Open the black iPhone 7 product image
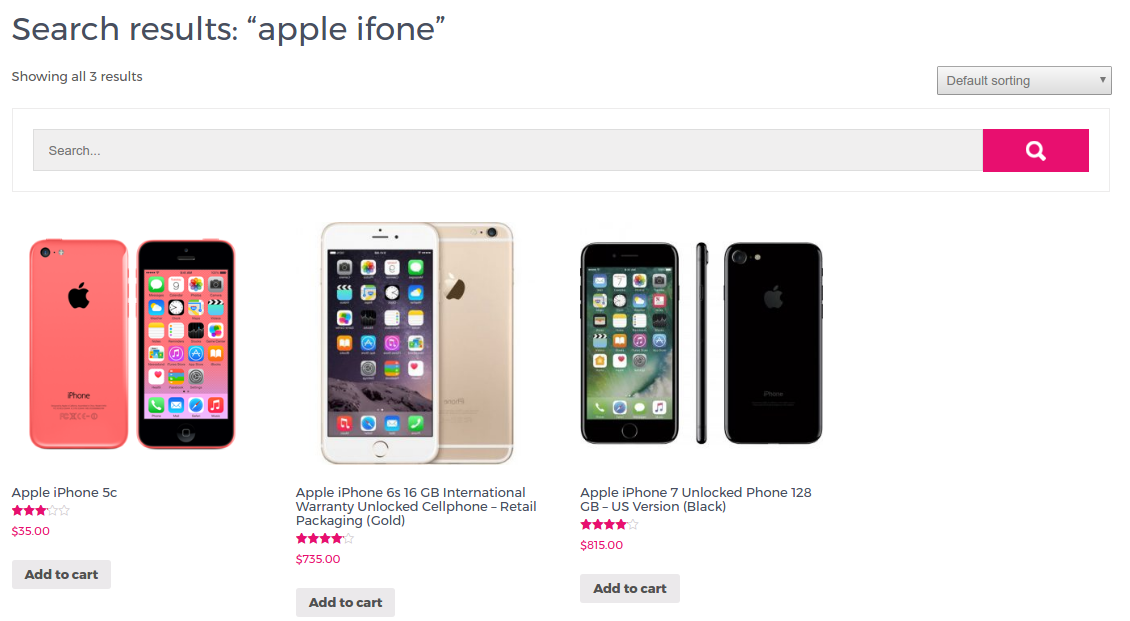The height and width of the screenshot is (621, 1130). (x=701, y=343)
